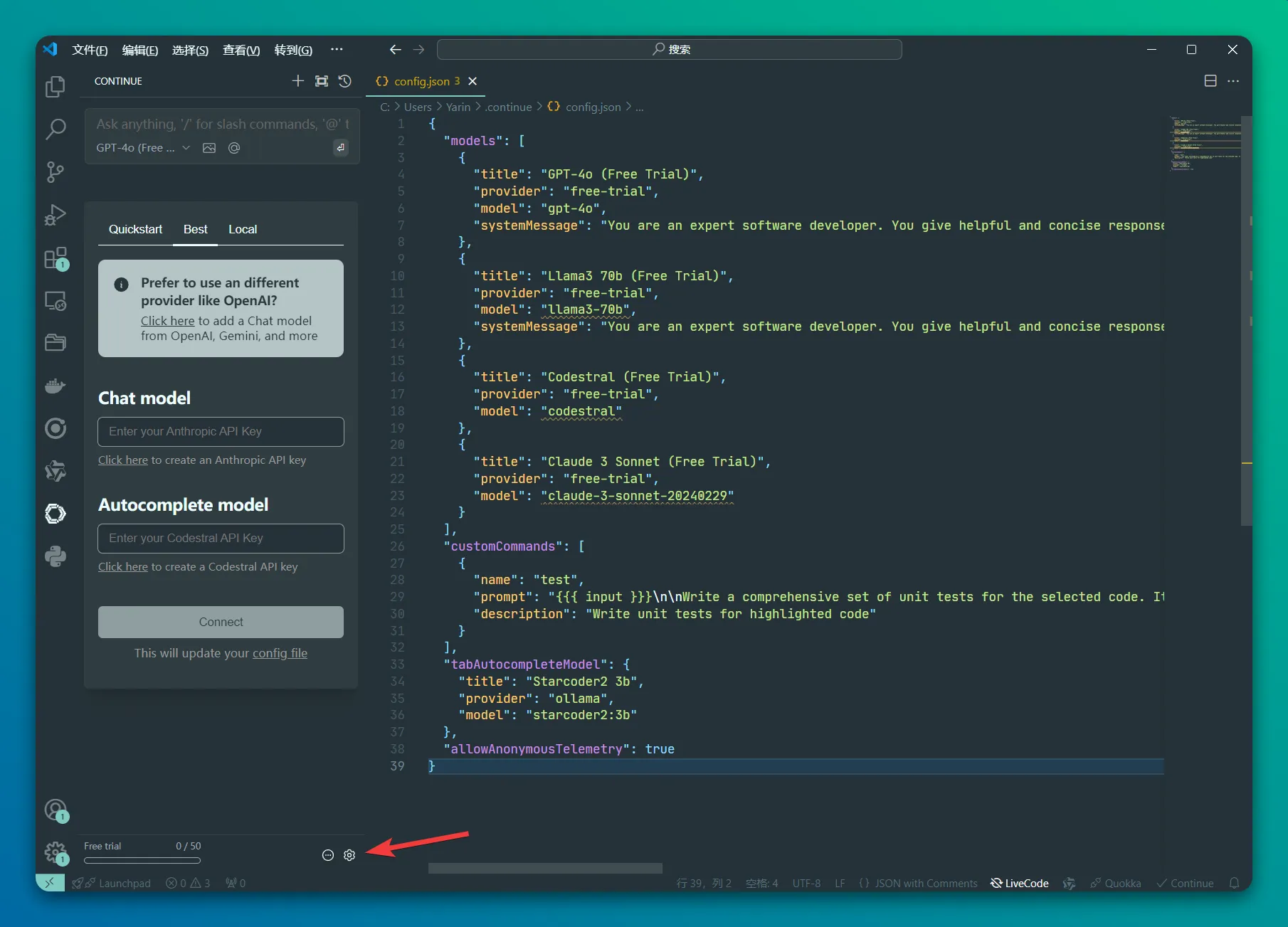The image size is (1288, 927).
Task: Open the Search view in activity bar
Action: (x=55, y=129)
